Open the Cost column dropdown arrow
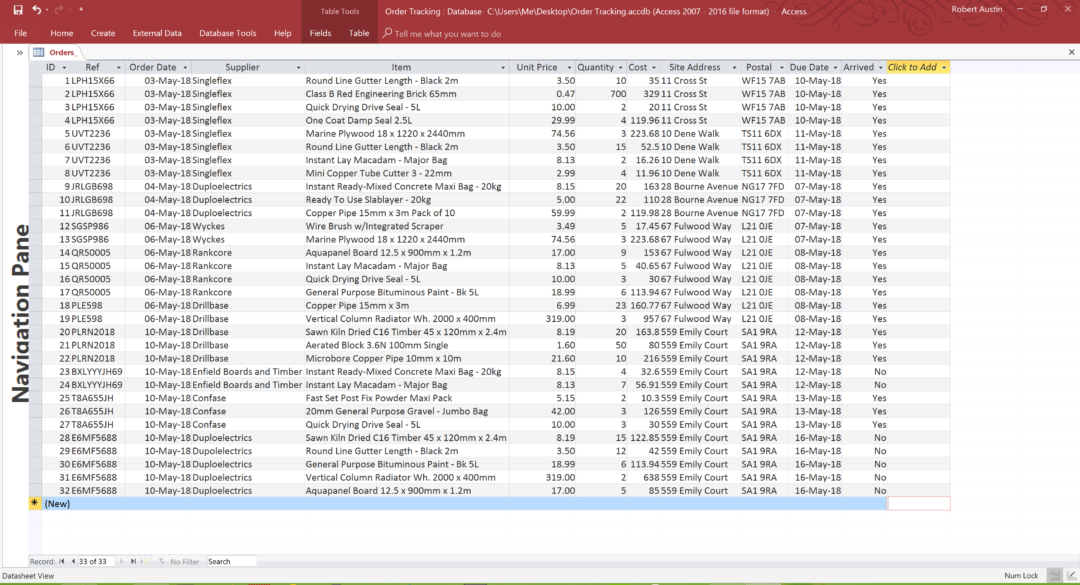The width and height of the screenshot is (1080, 585). click(654, 68)
